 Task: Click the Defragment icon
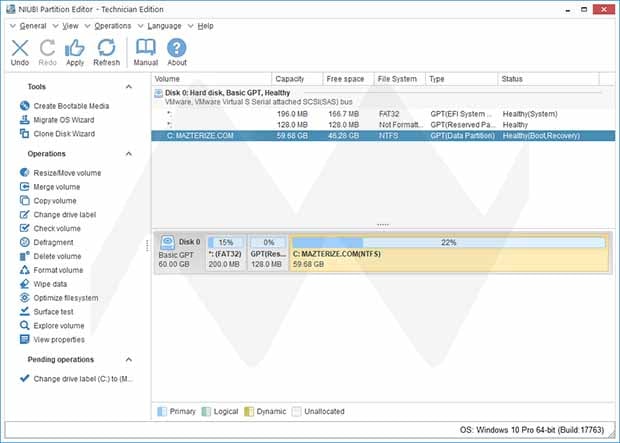(x=25, y=242)
